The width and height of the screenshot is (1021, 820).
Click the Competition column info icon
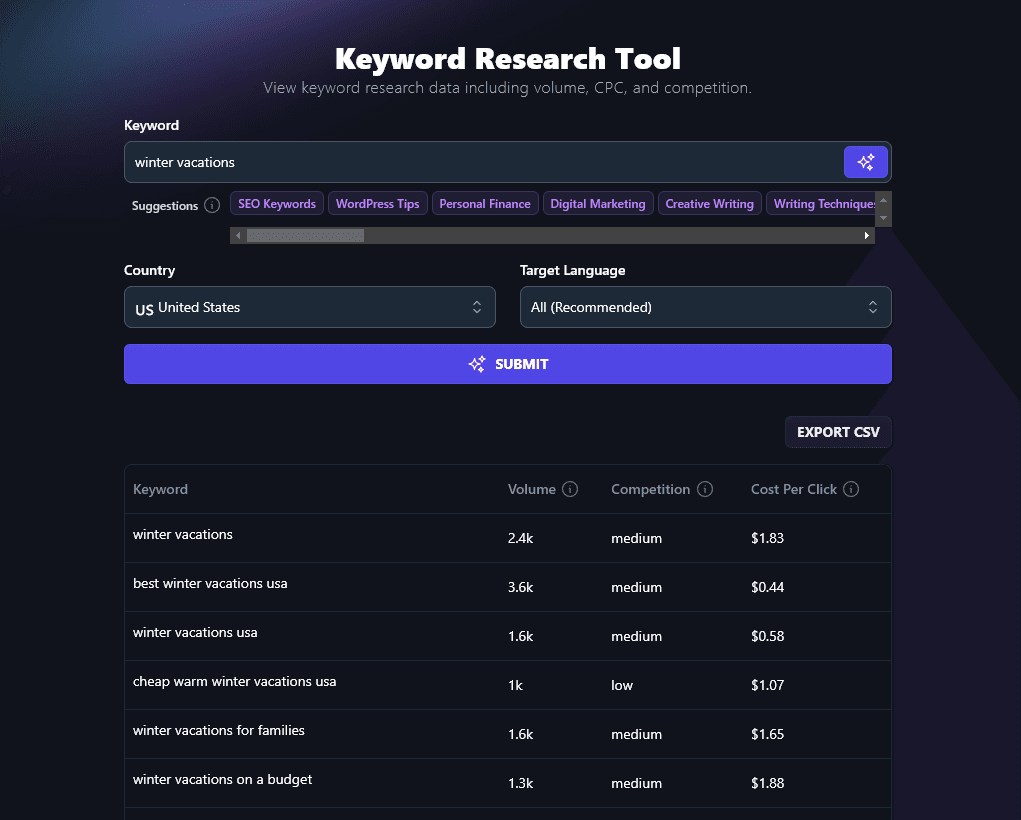[x=705, y=489]
